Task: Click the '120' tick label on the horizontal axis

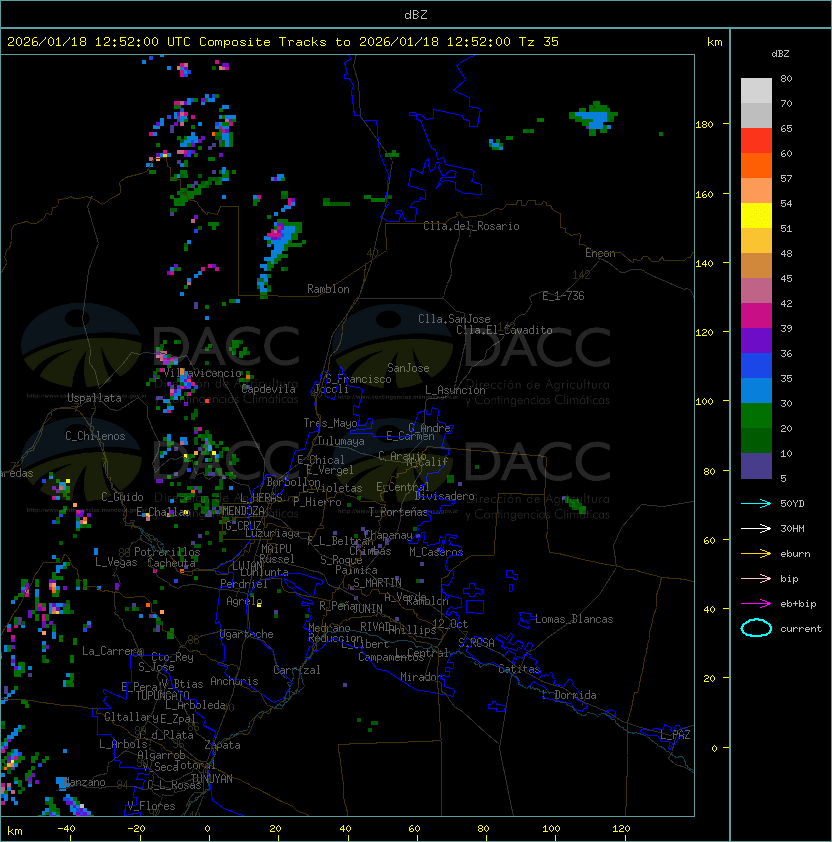Action: point(621,829)
